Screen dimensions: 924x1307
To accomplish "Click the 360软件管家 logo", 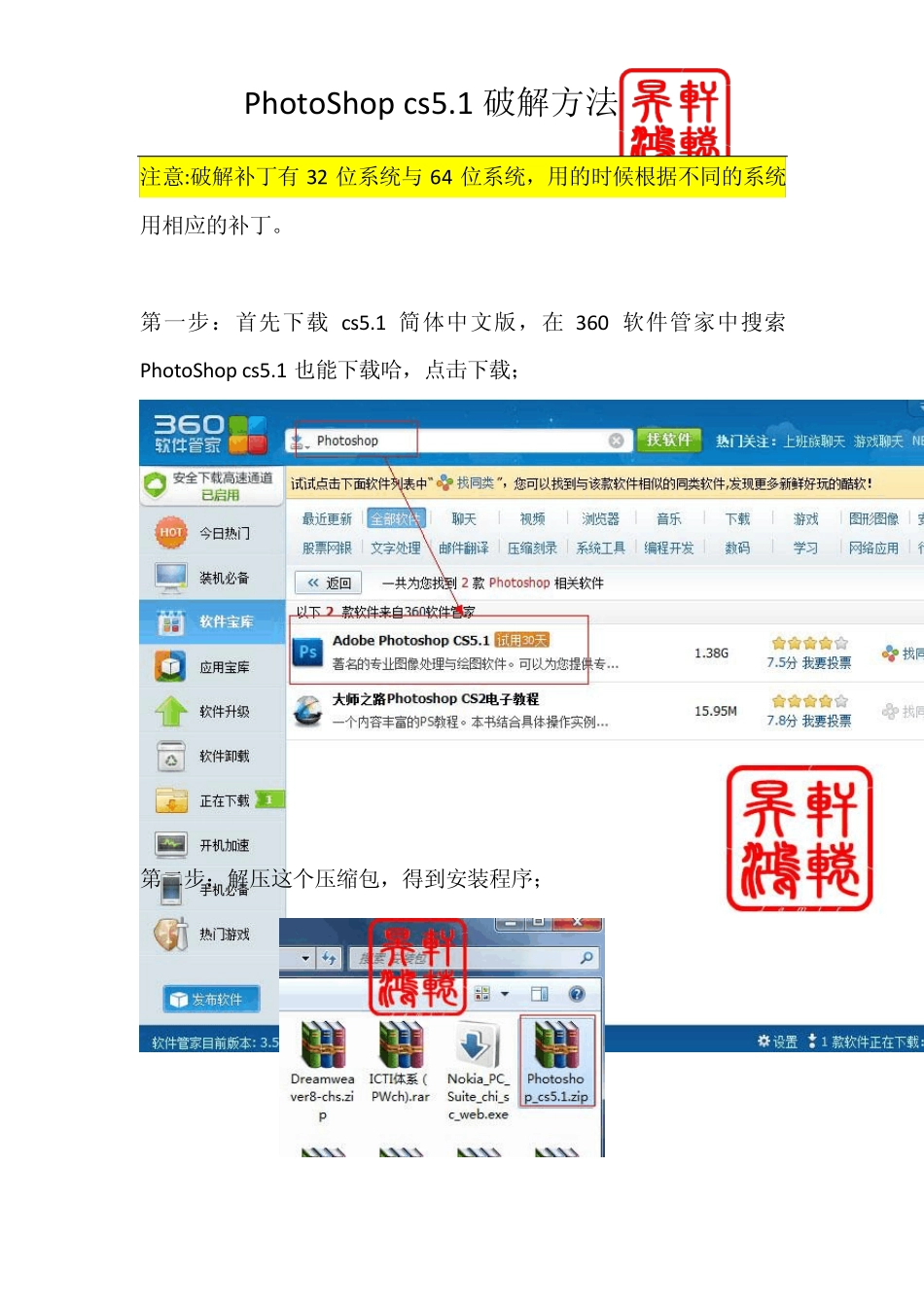I will click(210, 434).
